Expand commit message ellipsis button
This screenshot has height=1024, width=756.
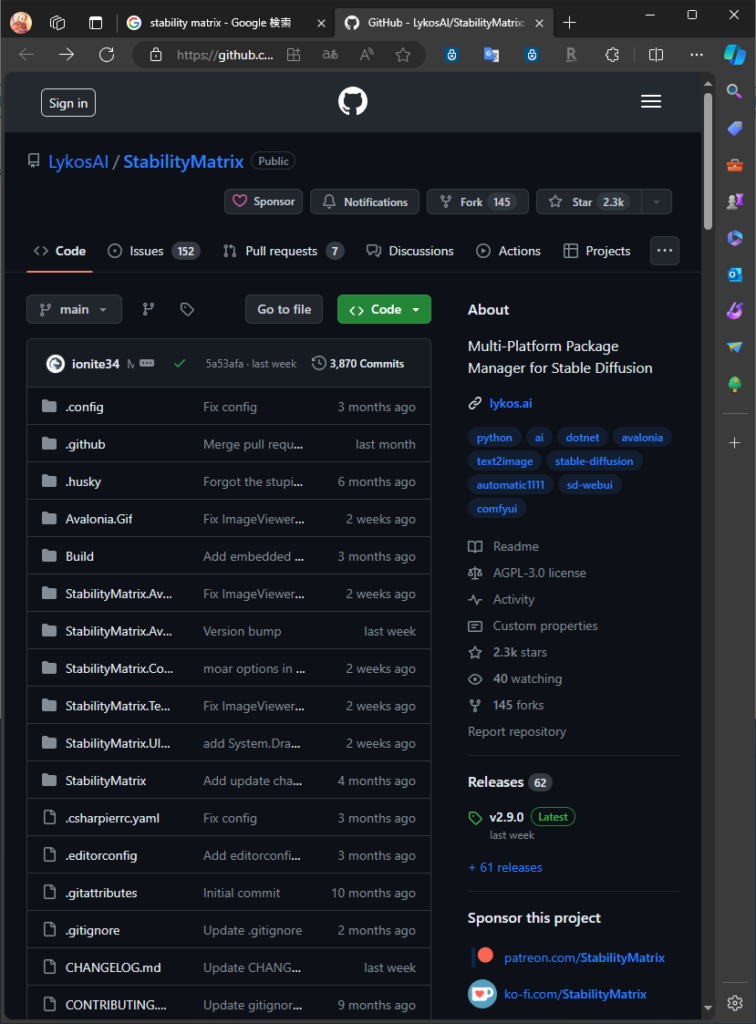click(147, 363)
